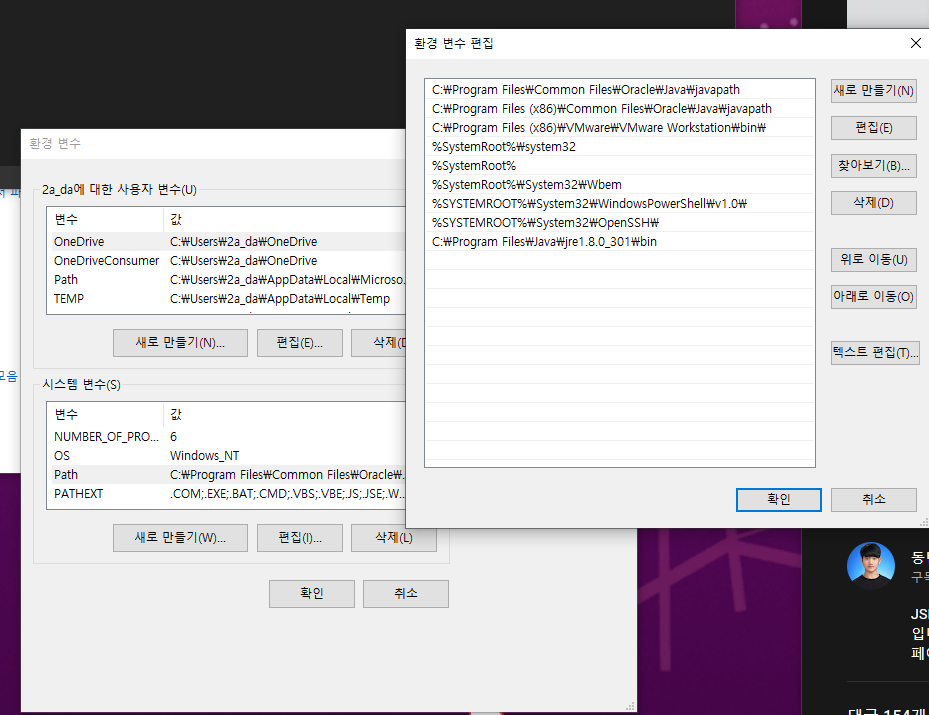Click 새로 만들기(N) in path edit dialog

pyautogui.click(x=873, y=91)
